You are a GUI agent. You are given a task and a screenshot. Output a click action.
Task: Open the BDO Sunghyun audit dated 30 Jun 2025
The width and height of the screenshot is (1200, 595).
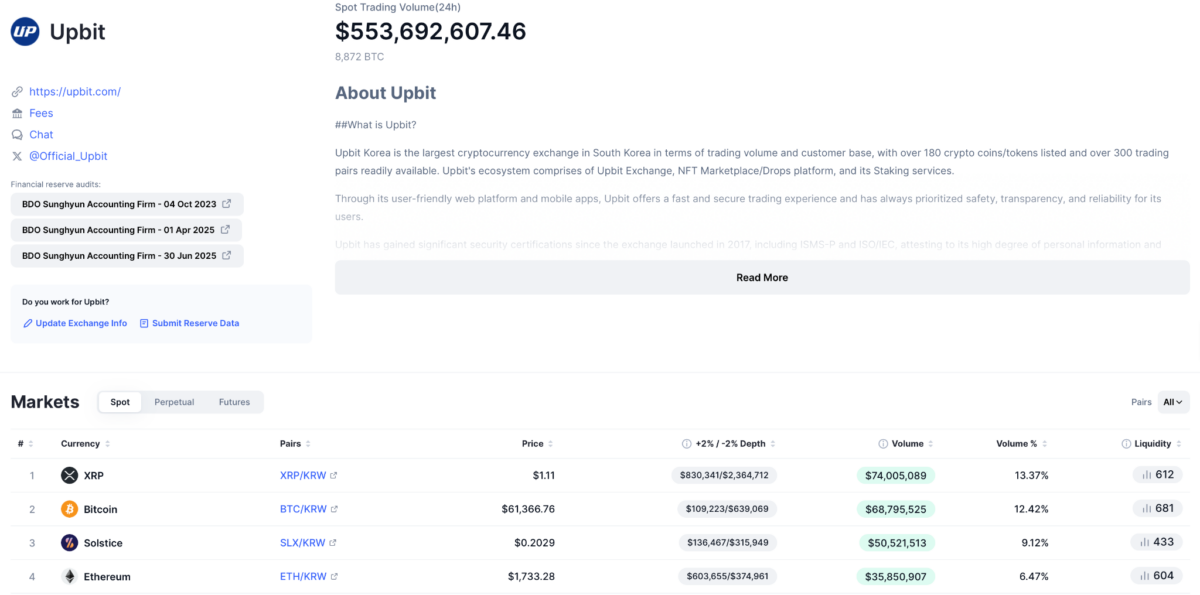pyautogui.click(x=127, y=256)
